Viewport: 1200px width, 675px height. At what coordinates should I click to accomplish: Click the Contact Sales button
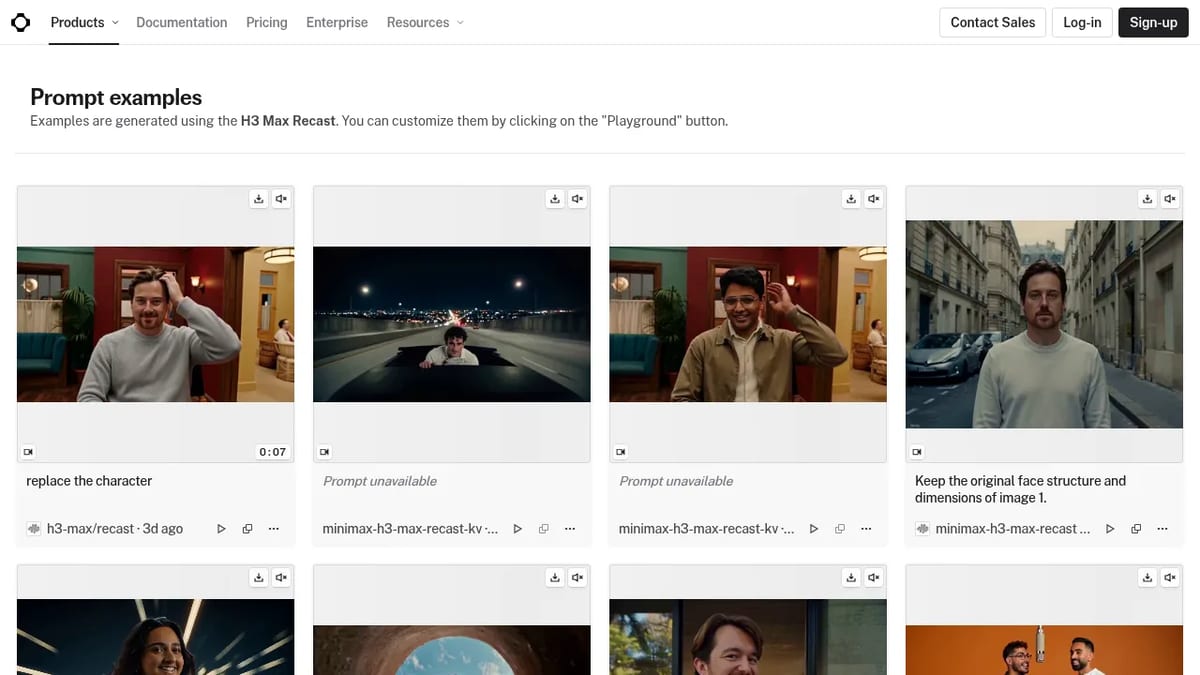(x=993, y=22)
